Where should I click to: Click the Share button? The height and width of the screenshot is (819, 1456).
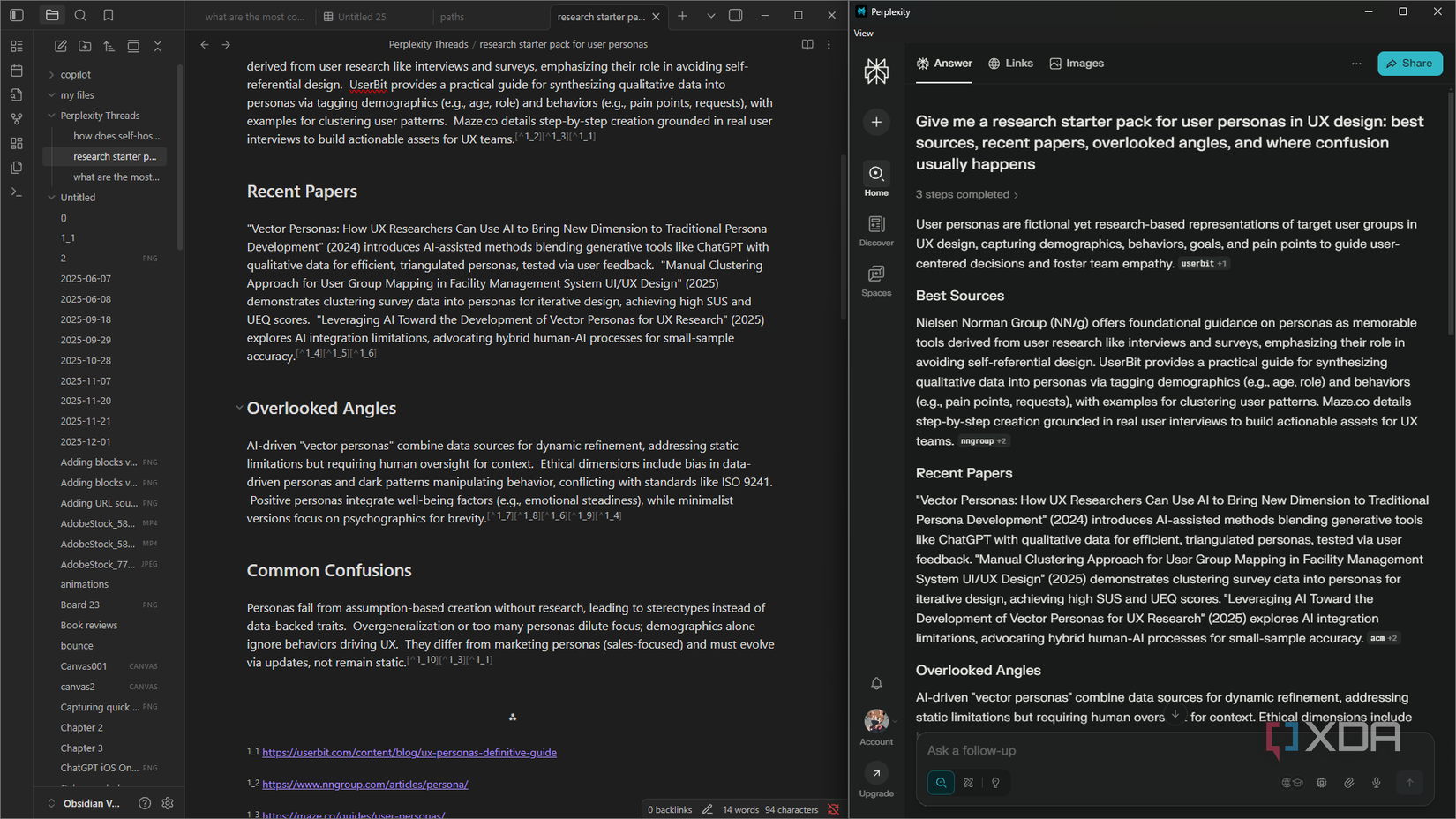tap(1409, 63)
